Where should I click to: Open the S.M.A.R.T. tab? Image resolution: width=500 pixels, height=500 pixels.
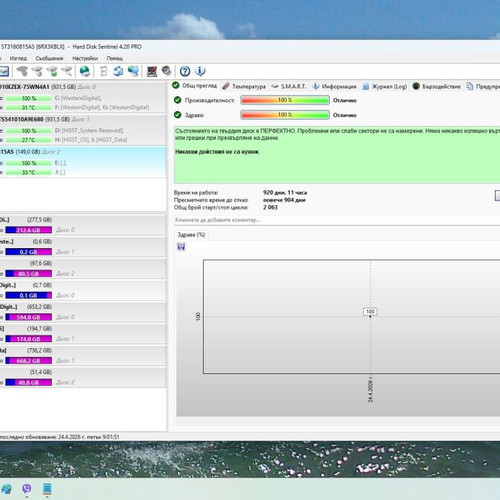click(x=289, y=86)
